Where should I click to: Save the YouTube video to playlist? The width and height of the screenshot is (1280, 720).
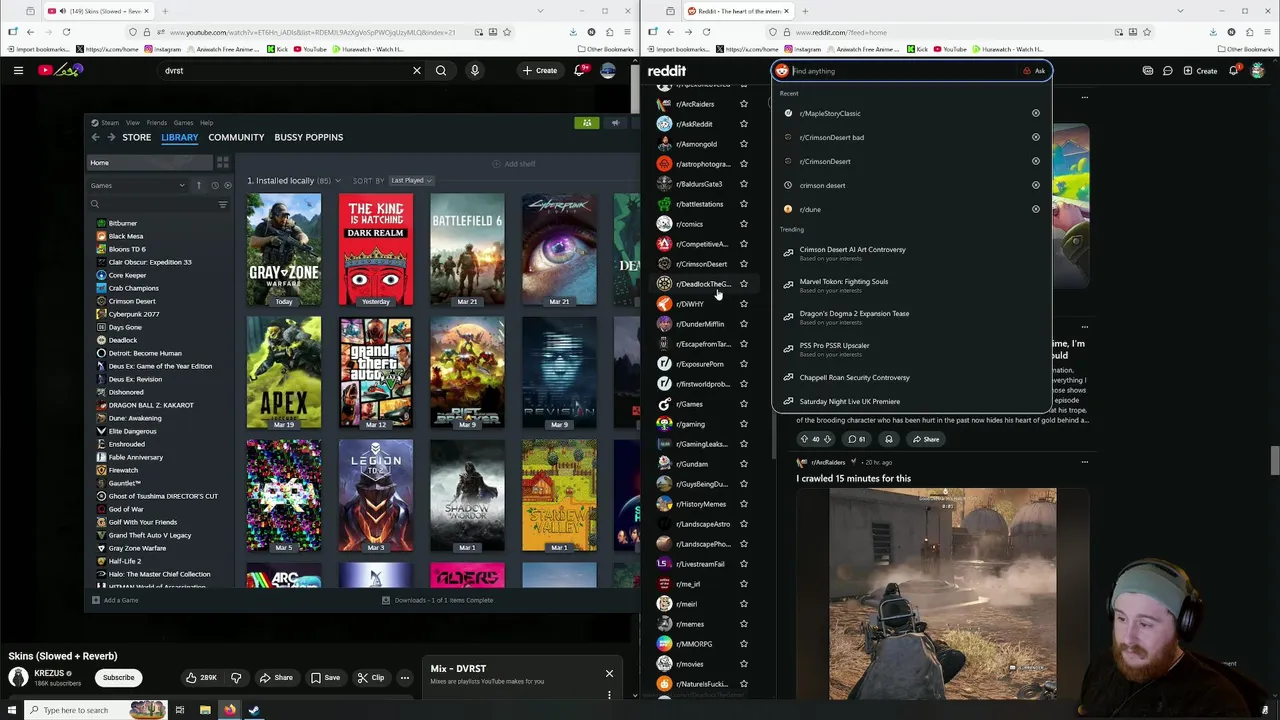[325, 678]
